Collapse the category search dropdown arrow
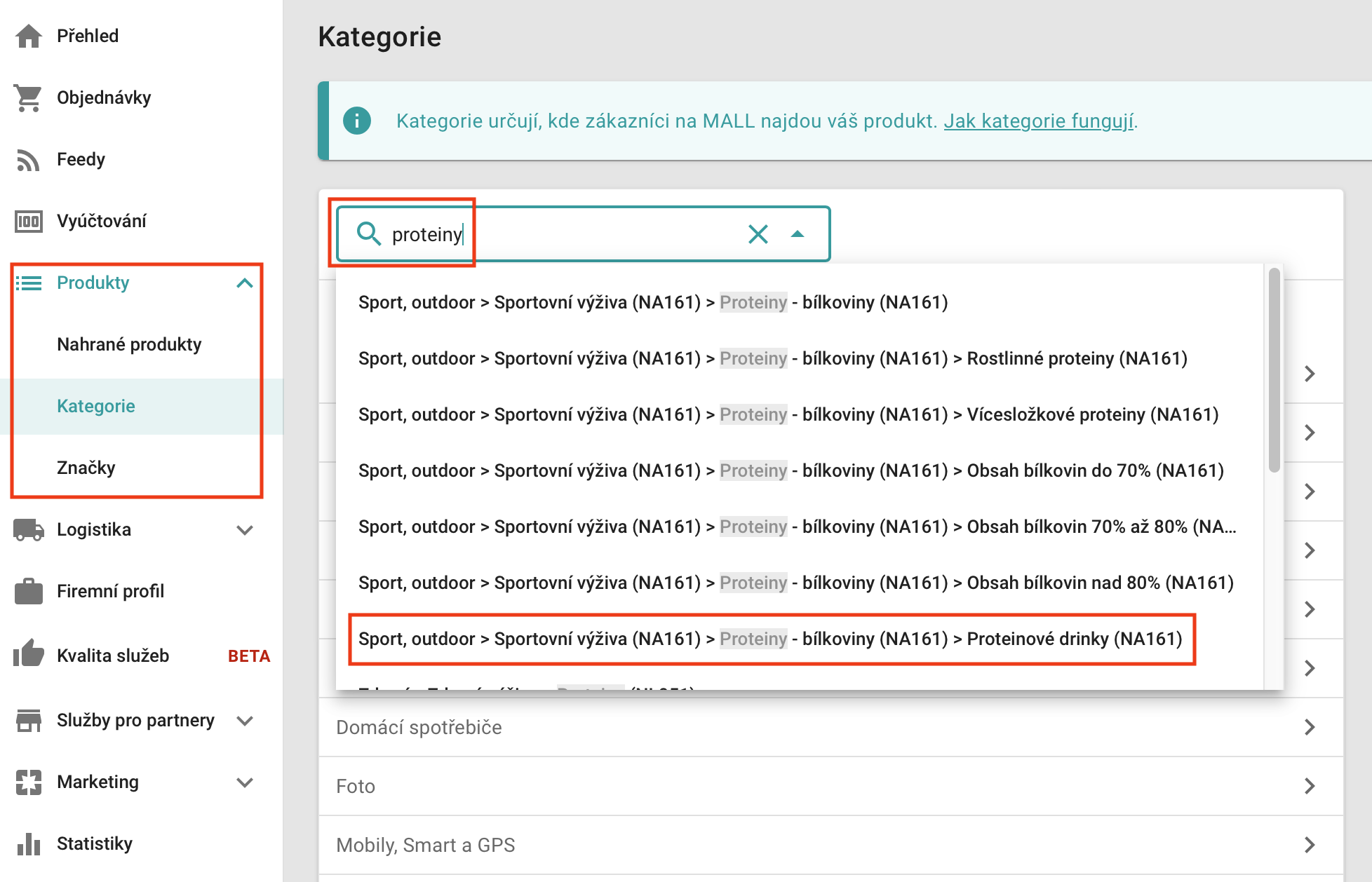Image resolution: width=1372 pixels, height=882 pixels. pos(798,234)
